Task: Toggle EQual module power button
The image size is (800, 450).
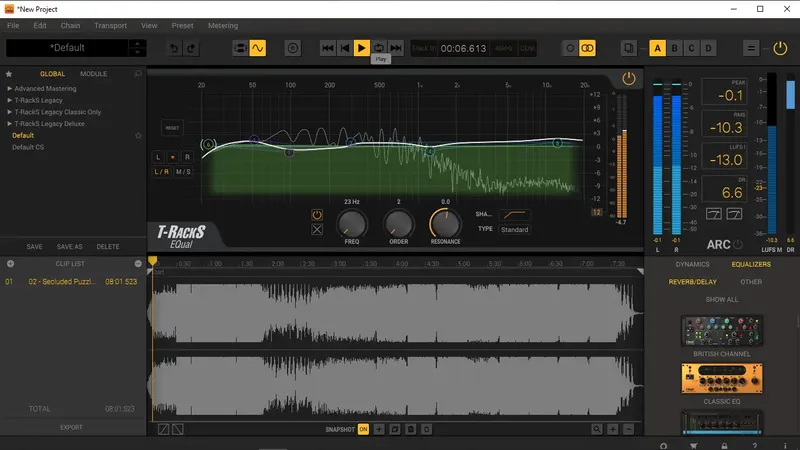Action: pos(629,79)
